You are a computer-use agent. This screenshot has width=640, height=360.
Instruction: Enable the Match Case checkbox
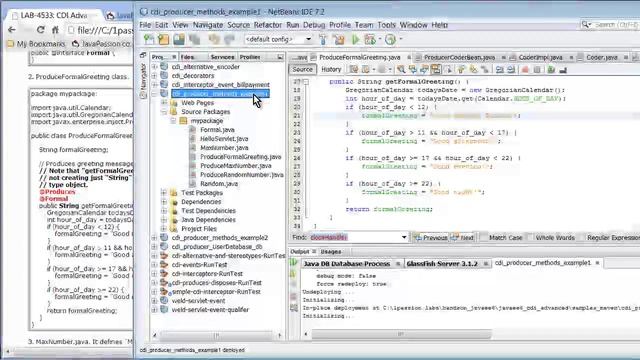[484, 238]
